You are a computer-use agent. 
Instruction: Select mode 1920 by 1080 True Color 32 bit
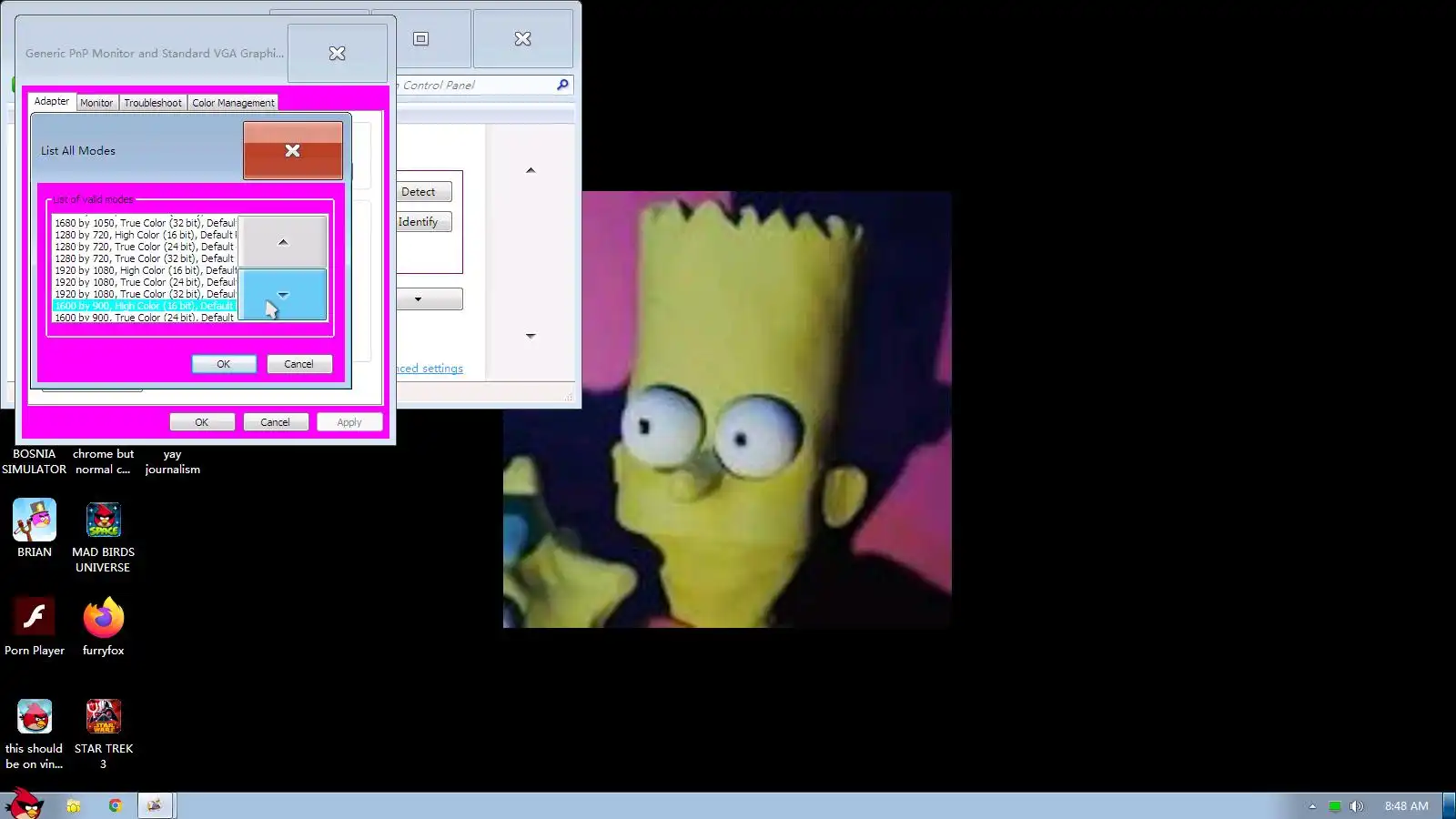(x=145, y=294)
